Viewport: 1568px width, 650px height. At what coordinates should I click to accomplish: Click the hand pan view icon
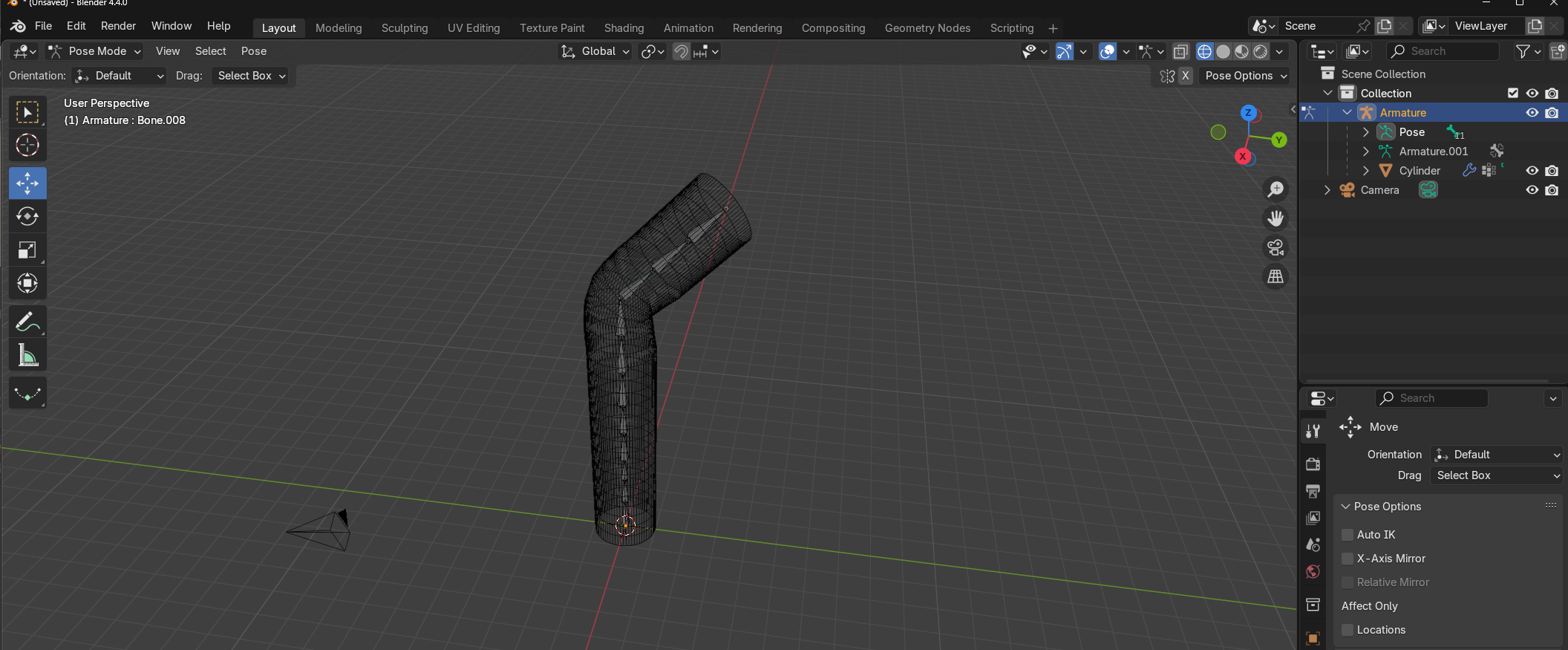(1275, 218)
